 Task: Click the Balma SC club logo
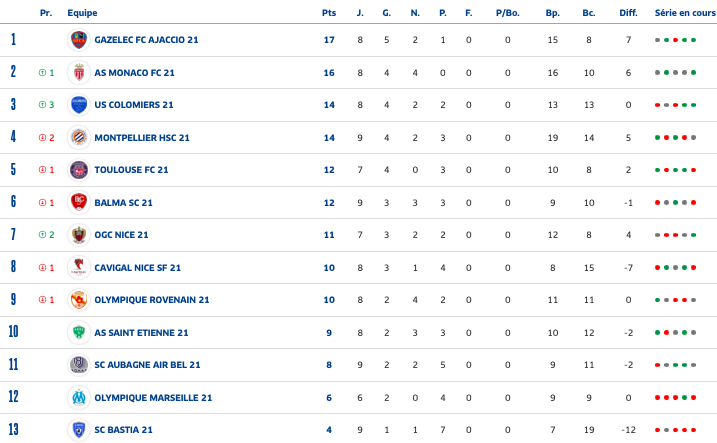click(79, 202)
